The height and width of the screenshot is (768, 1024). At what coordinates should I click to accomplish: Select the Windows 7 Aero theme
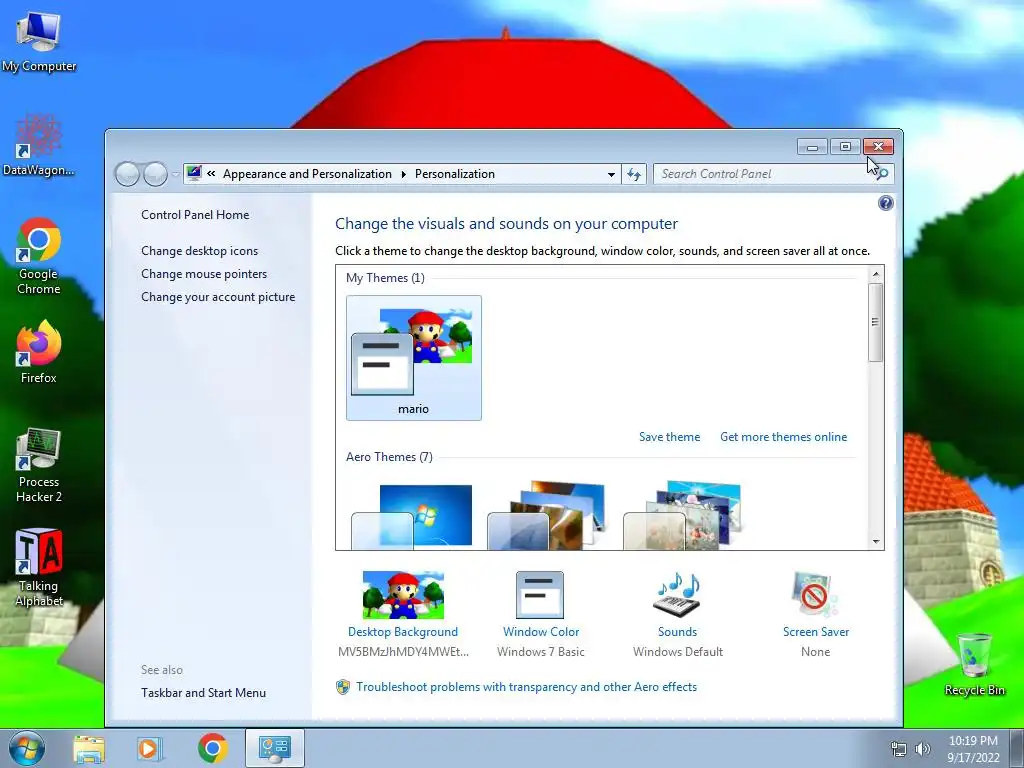click(411, 516)
